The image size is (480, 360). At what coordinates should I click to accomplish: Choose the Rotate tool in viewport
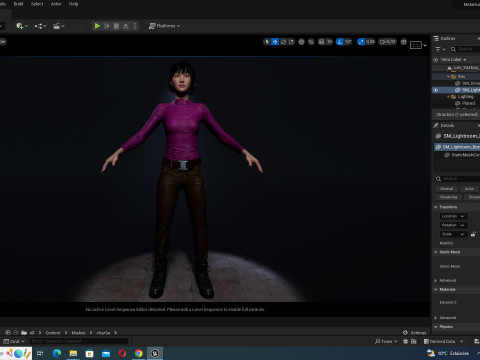(283, 42)
